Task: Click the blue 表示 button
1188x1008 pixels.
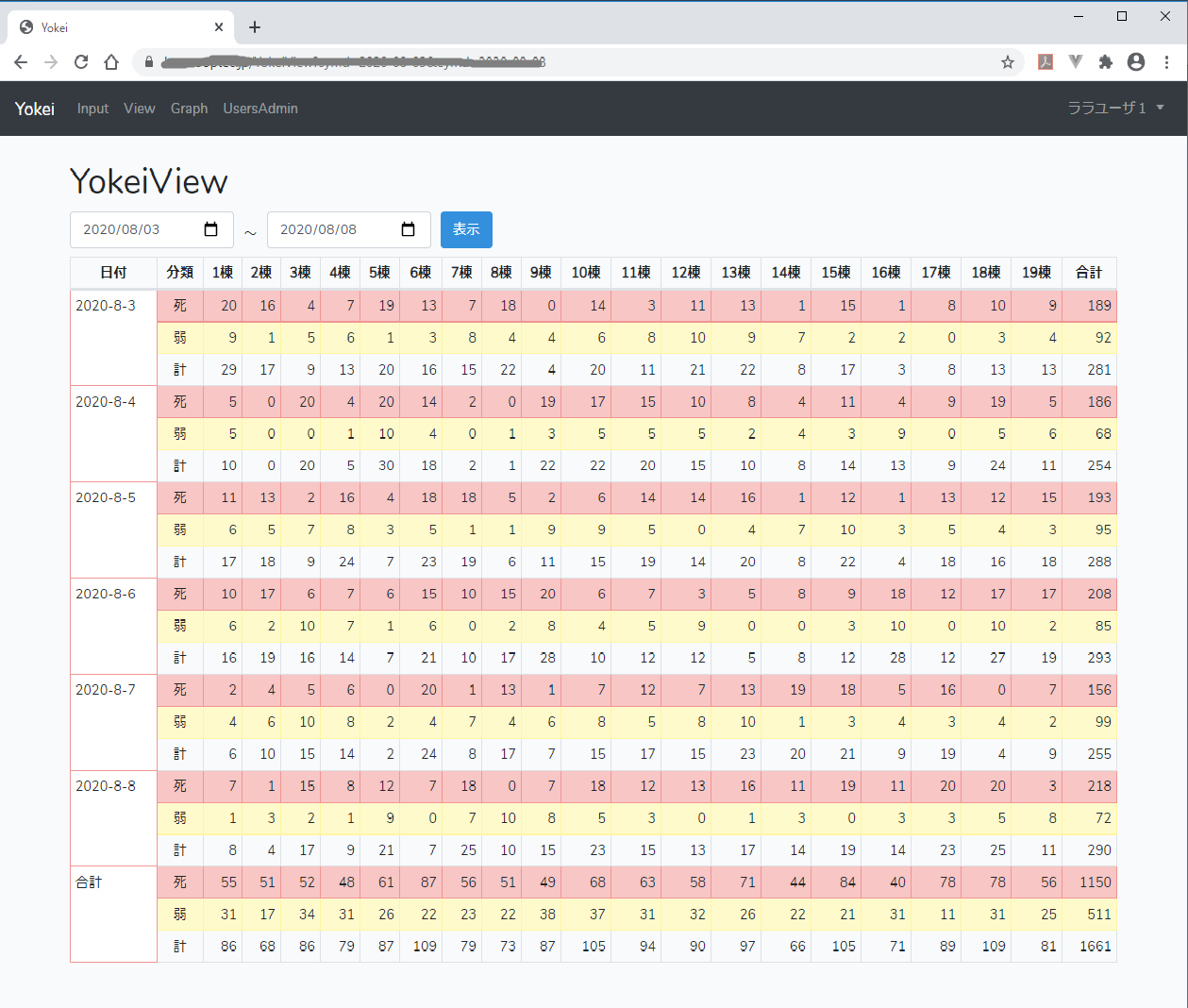Action: (466, 229)
